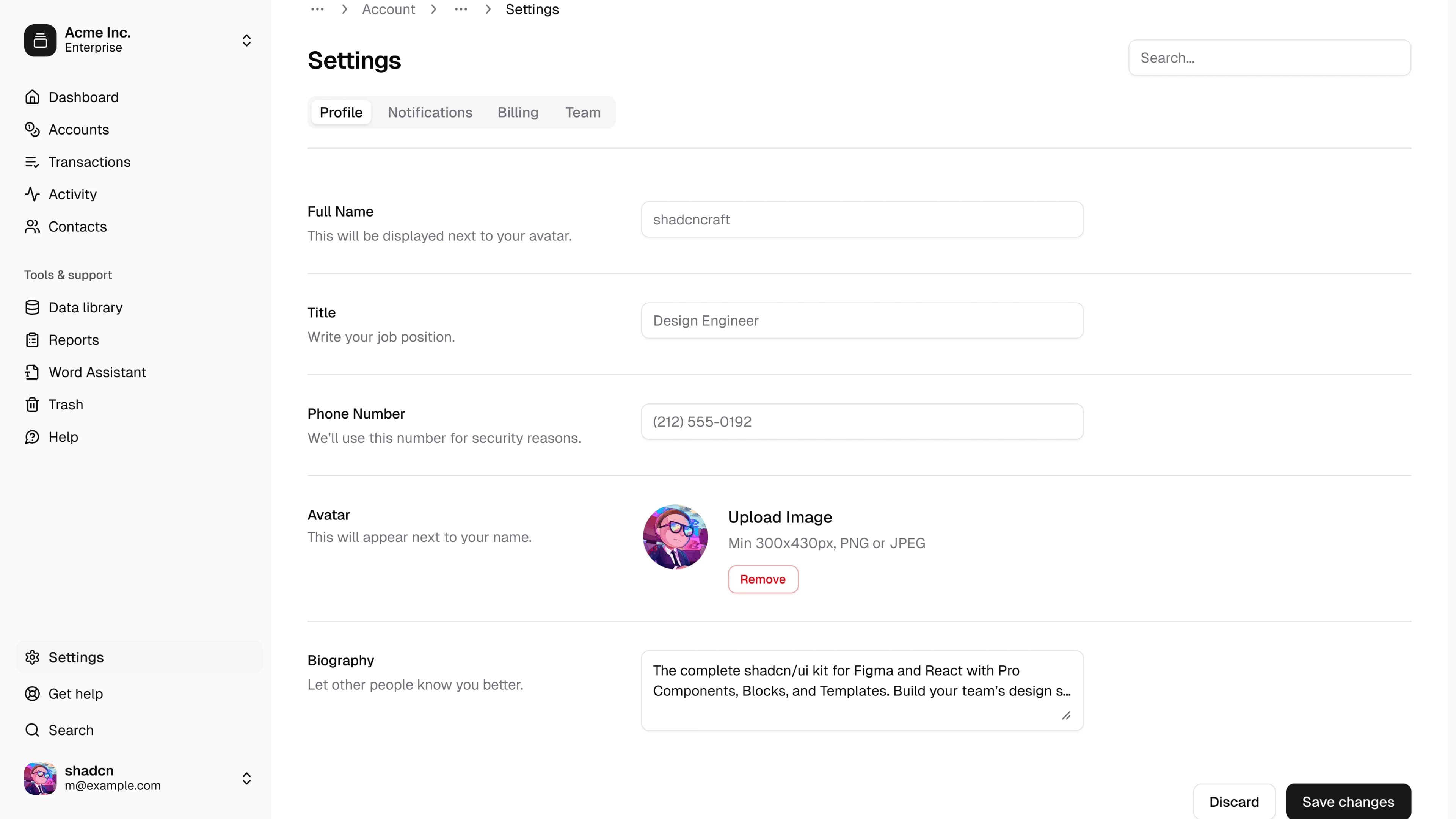Click the avatar profile thumbnail

click(674, 537)
